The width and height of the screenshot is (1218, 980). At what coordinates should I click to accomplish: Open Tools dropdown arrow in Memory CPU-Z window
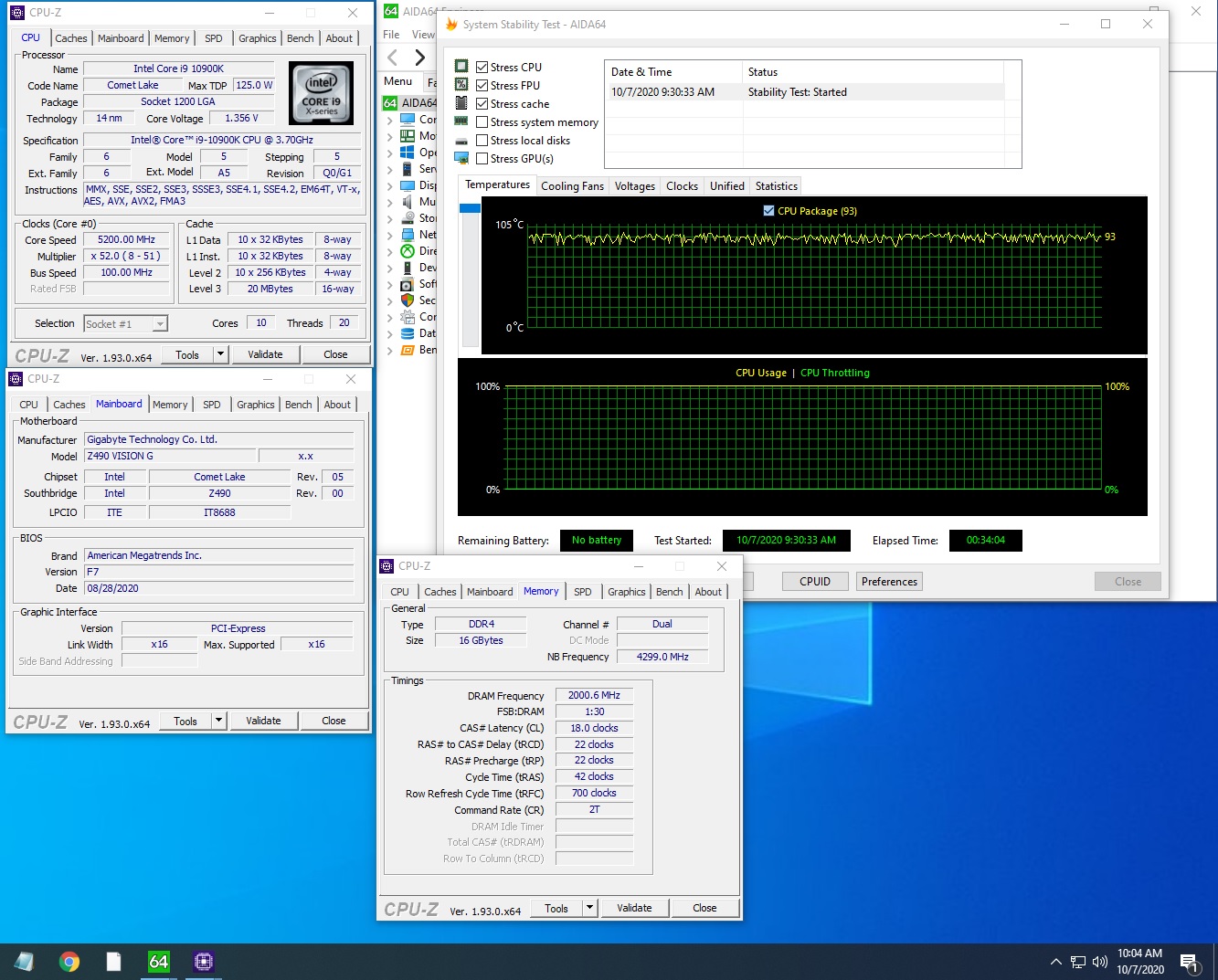coord(589,908)
